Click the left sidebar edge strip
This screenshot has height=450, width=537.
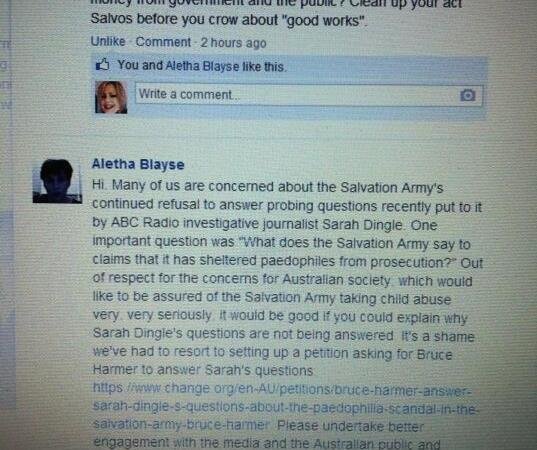6,225
